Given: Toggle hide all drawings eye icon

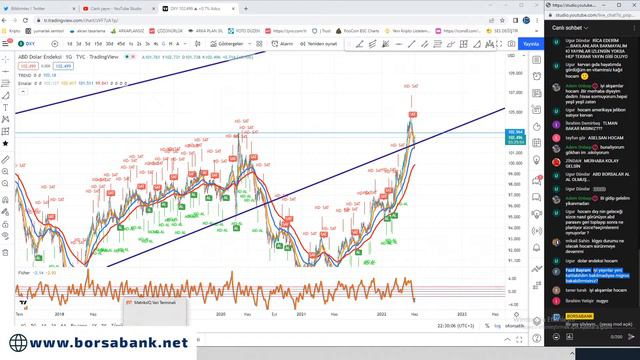Looking at the screenshot, I should [x=5, y=236].
